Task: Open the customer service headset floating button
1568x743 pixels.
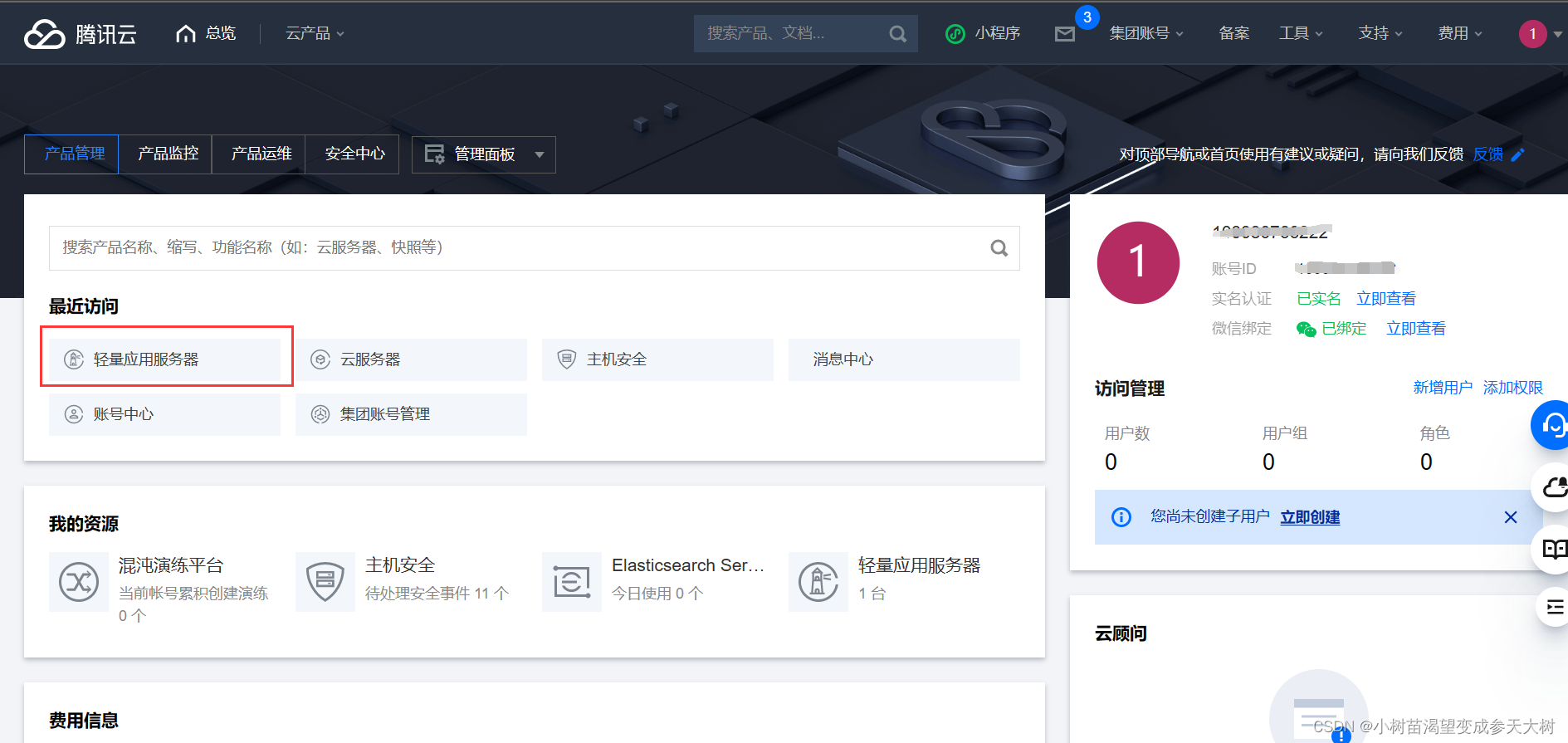Action: (x=1551, y=425)
